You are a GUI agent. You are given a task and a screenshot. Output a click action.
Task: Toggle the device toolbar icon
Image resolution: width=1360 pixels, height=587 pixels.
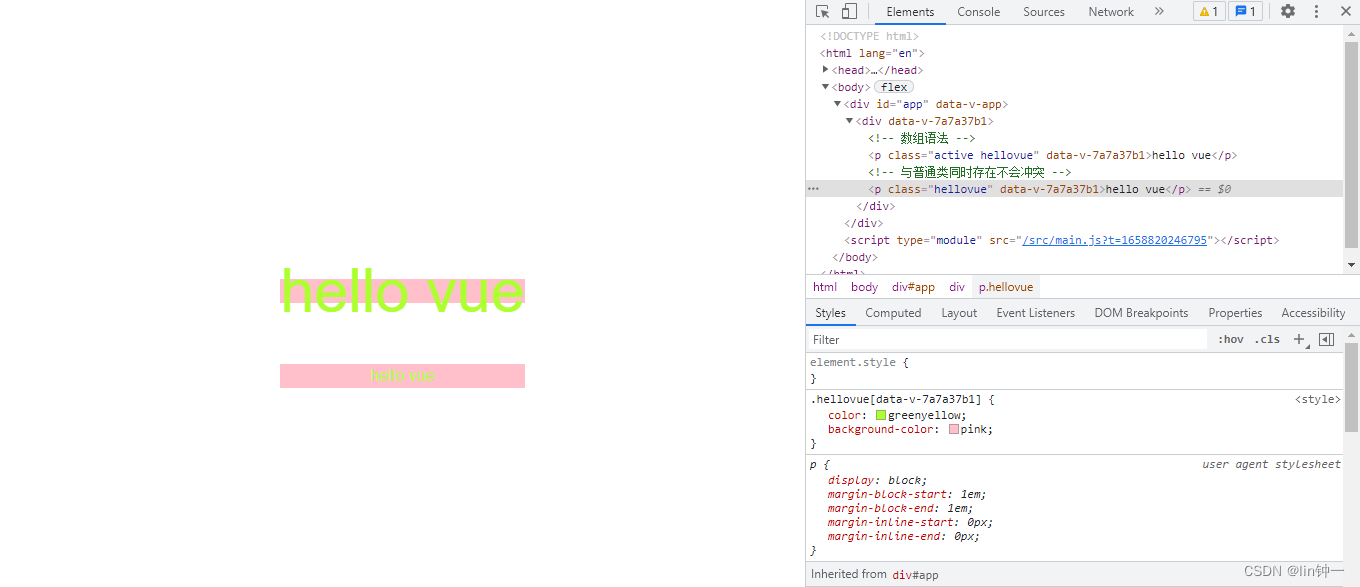[849, 12]
